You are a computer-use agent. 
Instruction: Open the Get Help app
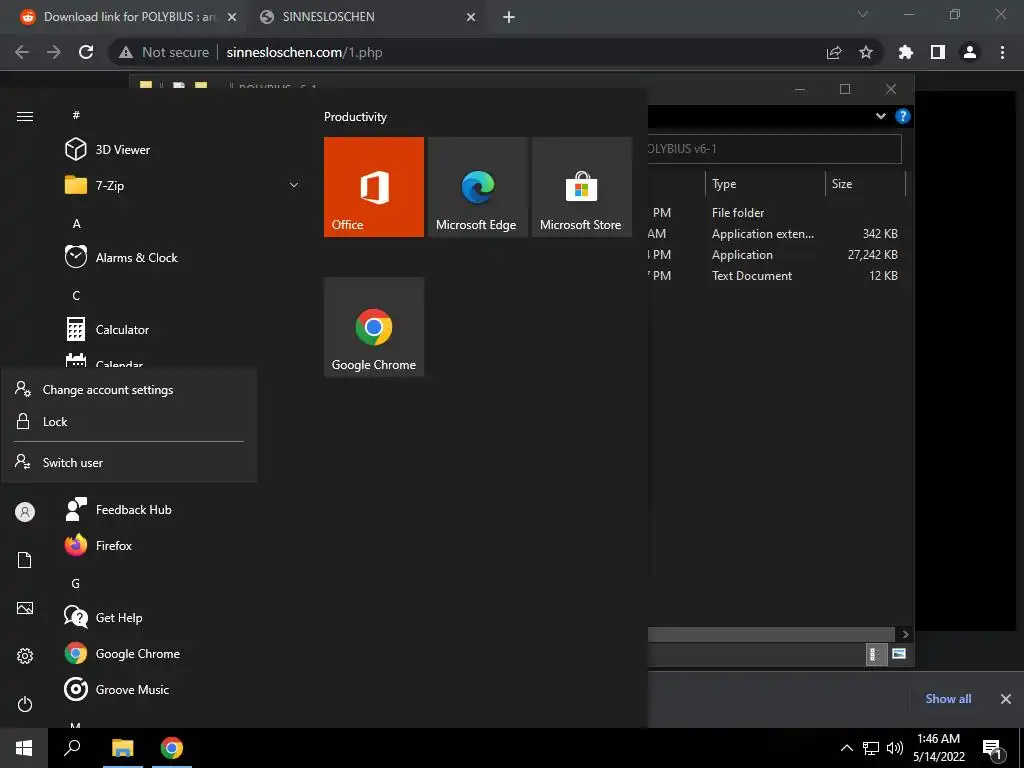click(x=118, y=617)
